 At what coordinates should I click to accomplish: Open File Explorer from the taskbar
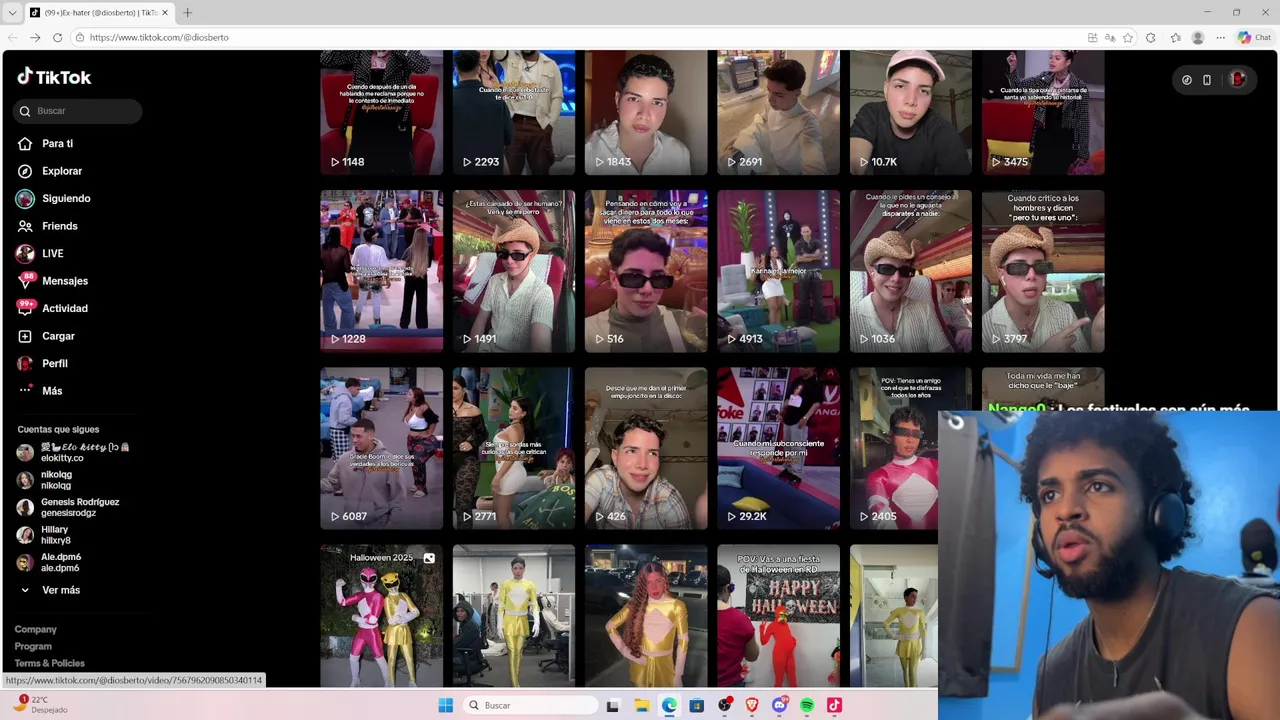(642, 705)
